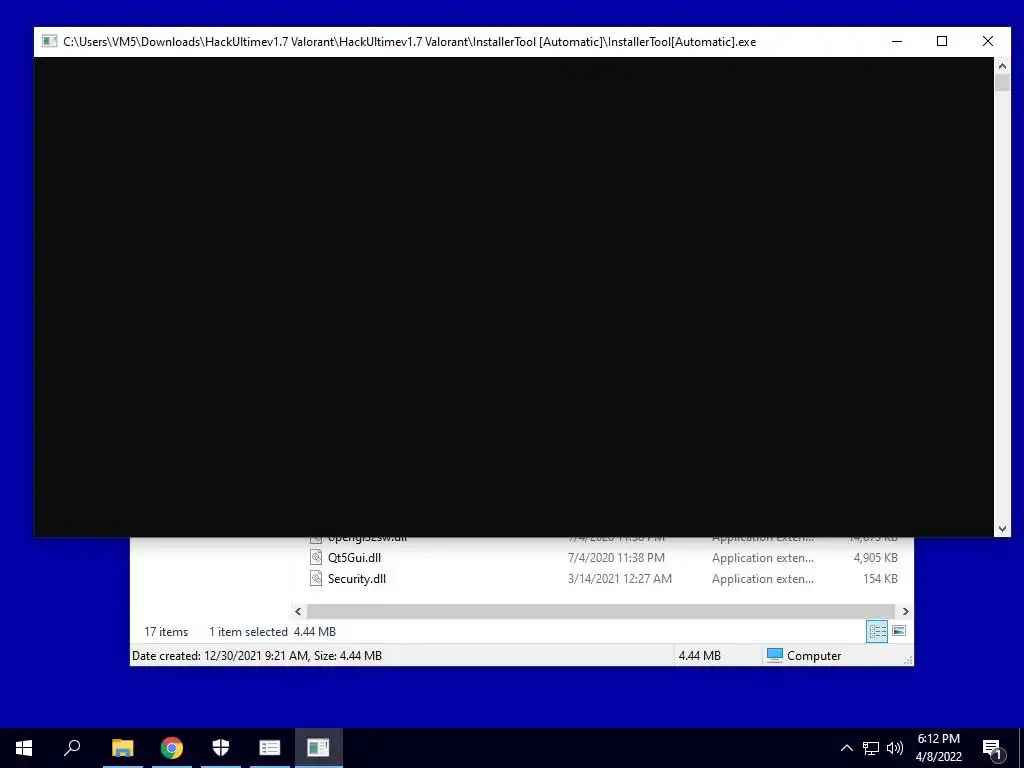Click '1 item selected 4.44 MB' text
This screenshot has width=1024, height=768.
(272, 632)
